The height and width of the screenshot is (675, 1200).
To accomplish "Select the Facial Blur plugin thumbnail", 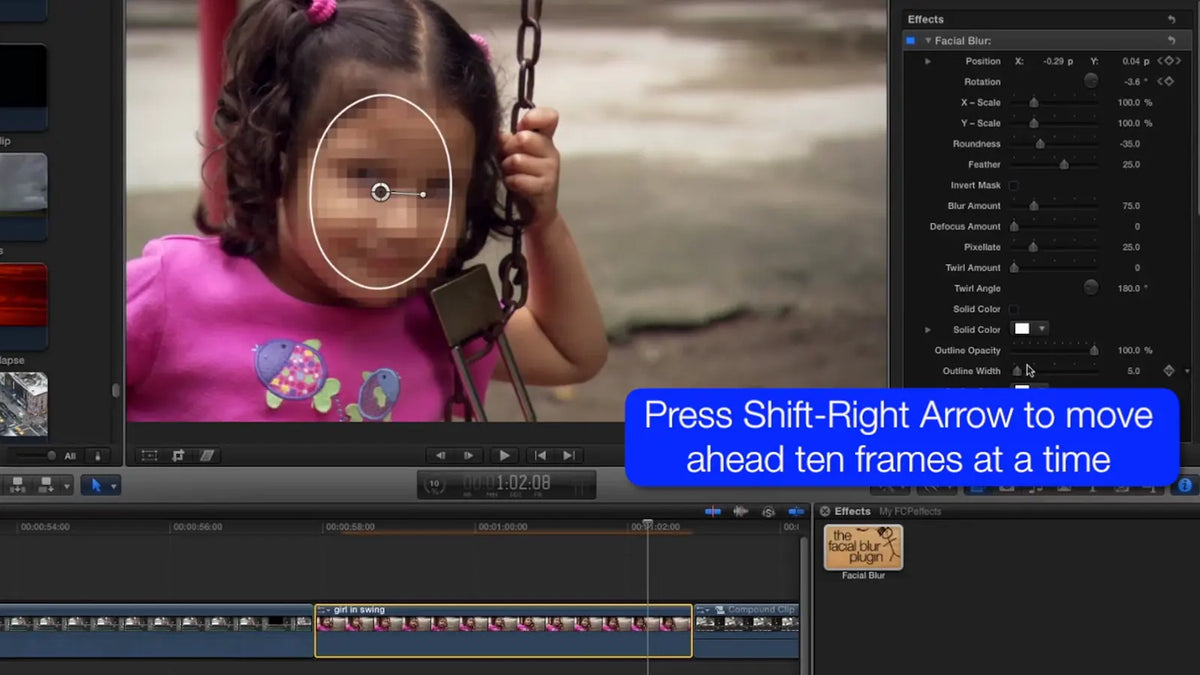I will (x=863, y=547).
